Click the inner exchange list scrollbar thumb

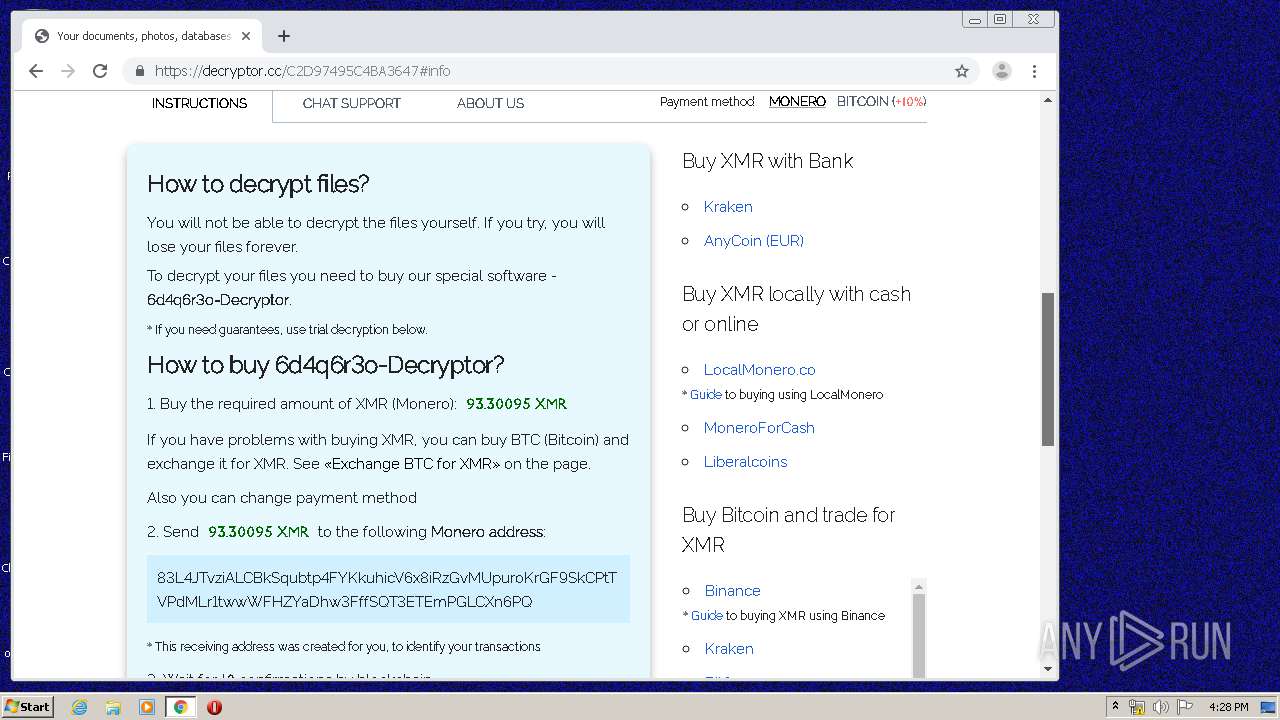tap(919, 635)
